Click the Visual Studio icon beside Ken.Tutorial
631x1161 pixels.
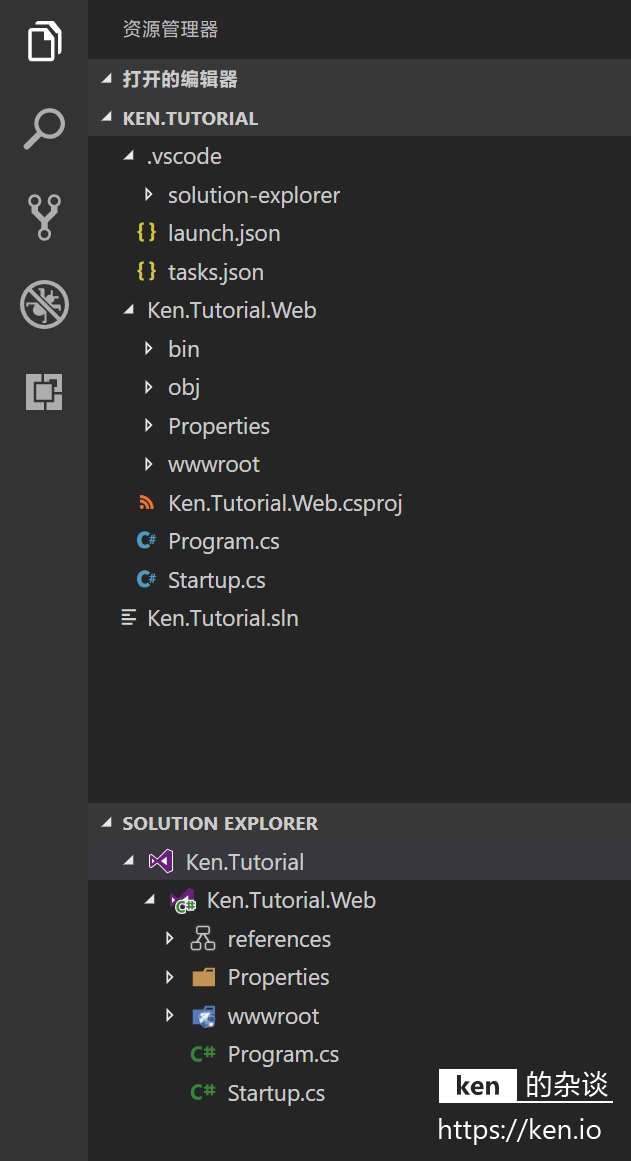(x=161, y=861)
